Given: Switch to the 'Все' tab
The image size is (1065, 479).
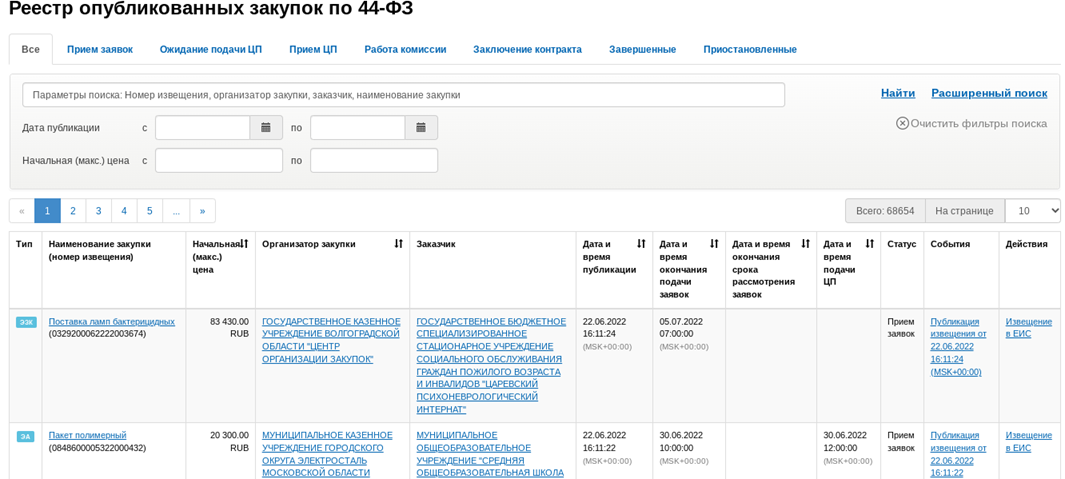Looking at the screenshot, I should click(31, 49).
